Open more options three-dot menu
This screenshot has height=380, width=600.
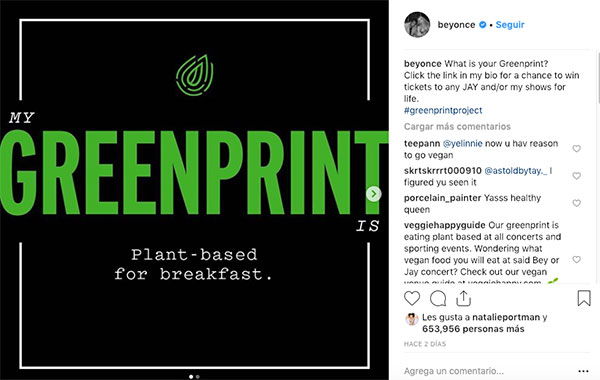583,371
